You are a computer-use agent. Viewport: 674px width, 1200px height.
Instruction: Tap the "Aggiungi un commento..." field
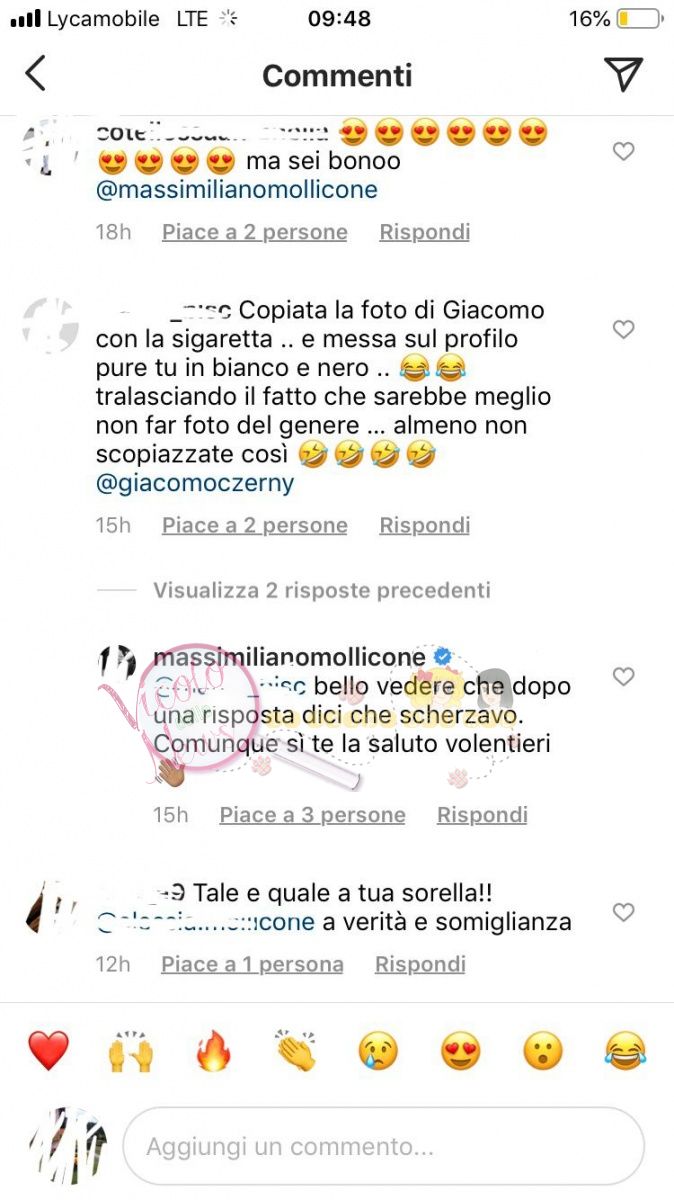384,1146
